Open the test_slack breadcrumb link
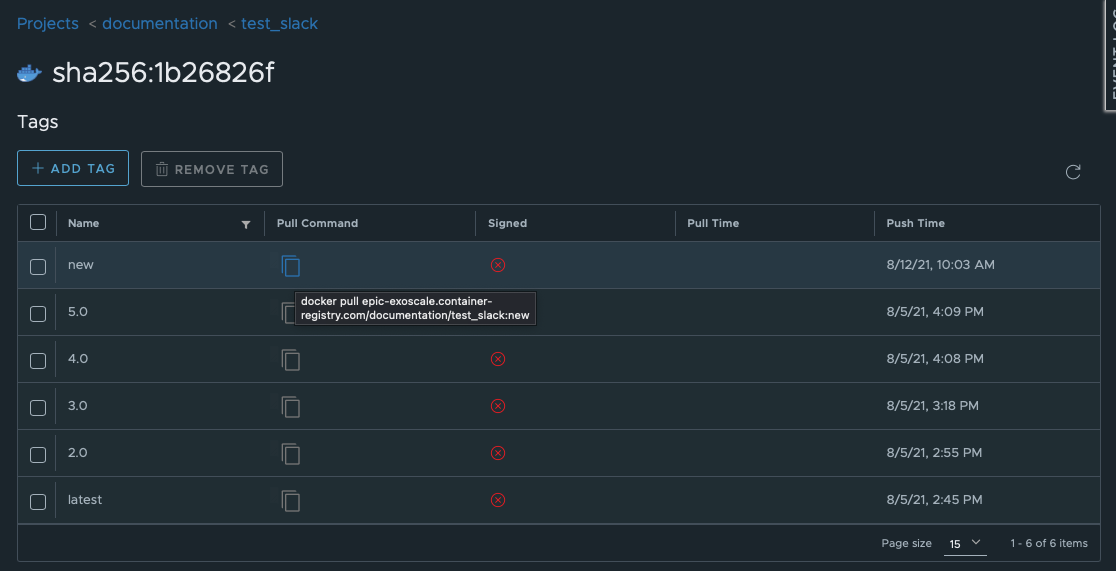 280,23
